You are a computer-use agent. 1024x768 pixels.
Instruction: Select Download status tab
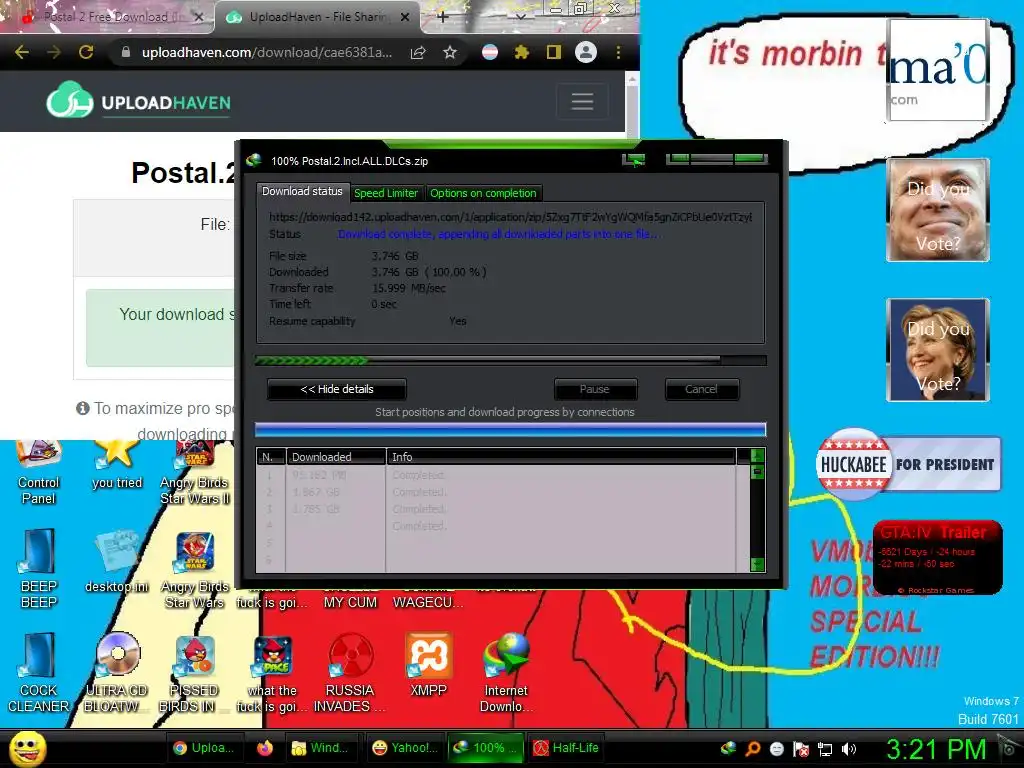(302, 191)
